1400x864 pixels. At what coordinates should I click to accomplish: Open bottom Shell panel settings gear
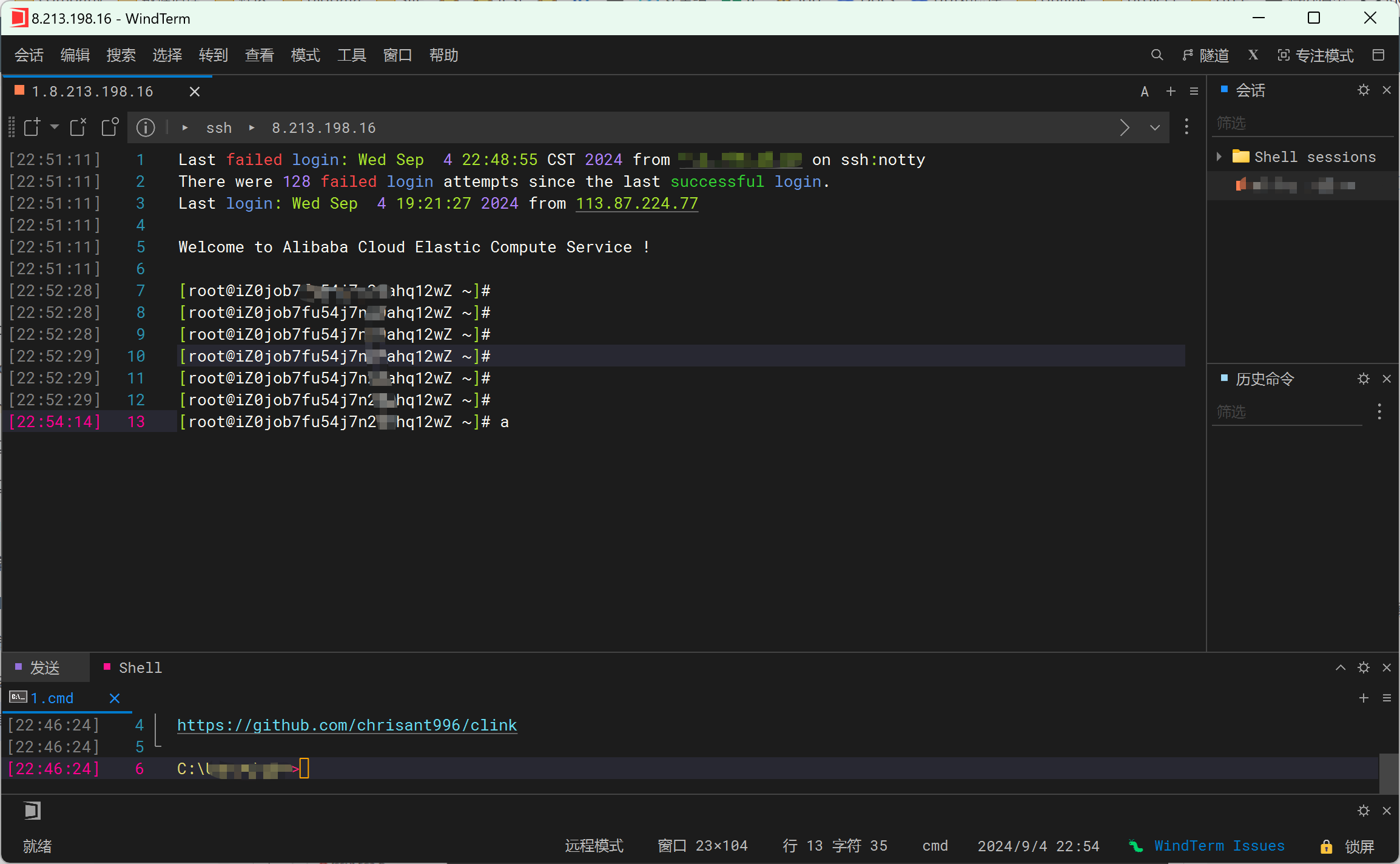click(x=1364, y=667)
